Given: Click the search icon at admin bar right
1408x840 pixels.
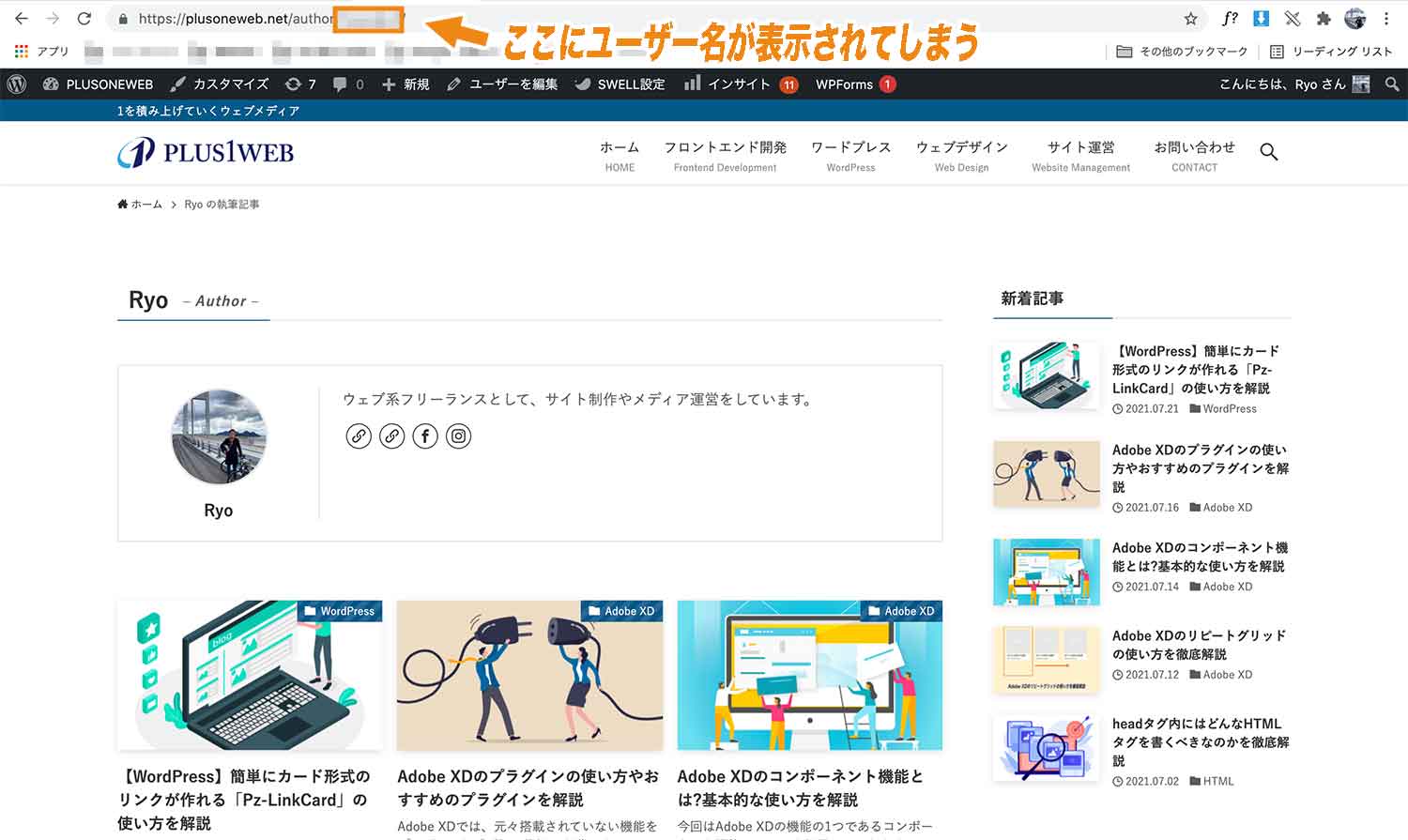Looking at the screenshot, I should tap(1391, 84).
